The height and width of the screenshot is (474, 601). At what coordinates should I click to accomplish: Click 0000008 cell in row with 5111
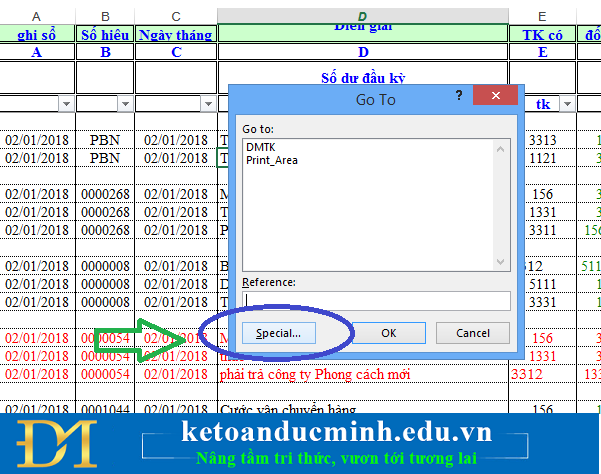pyautogui.click(x=105, y=284)
